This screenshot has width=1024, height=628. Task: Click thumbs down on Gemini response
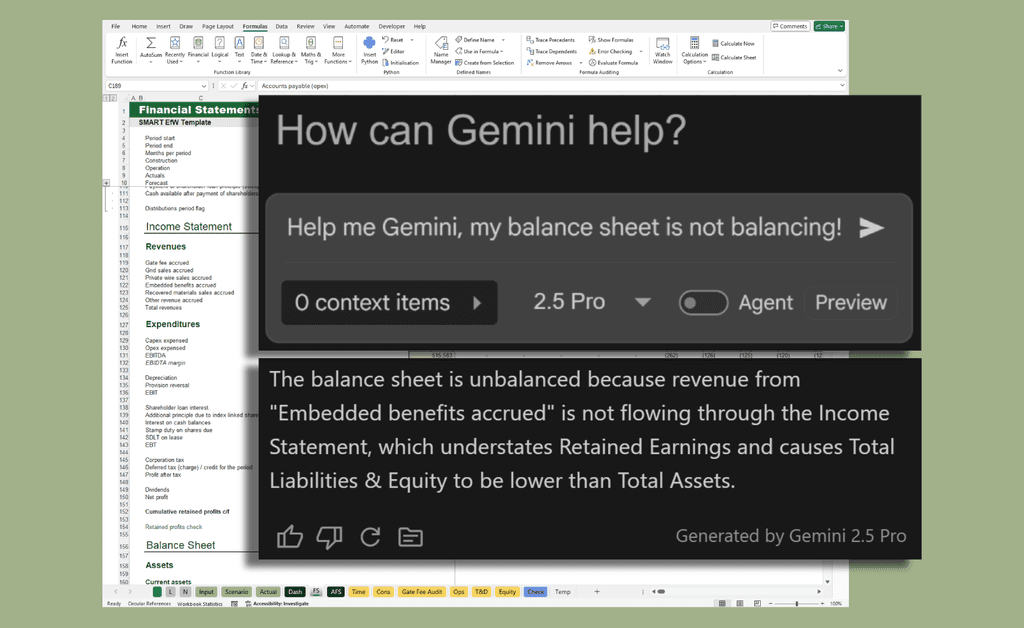point(329,537)
